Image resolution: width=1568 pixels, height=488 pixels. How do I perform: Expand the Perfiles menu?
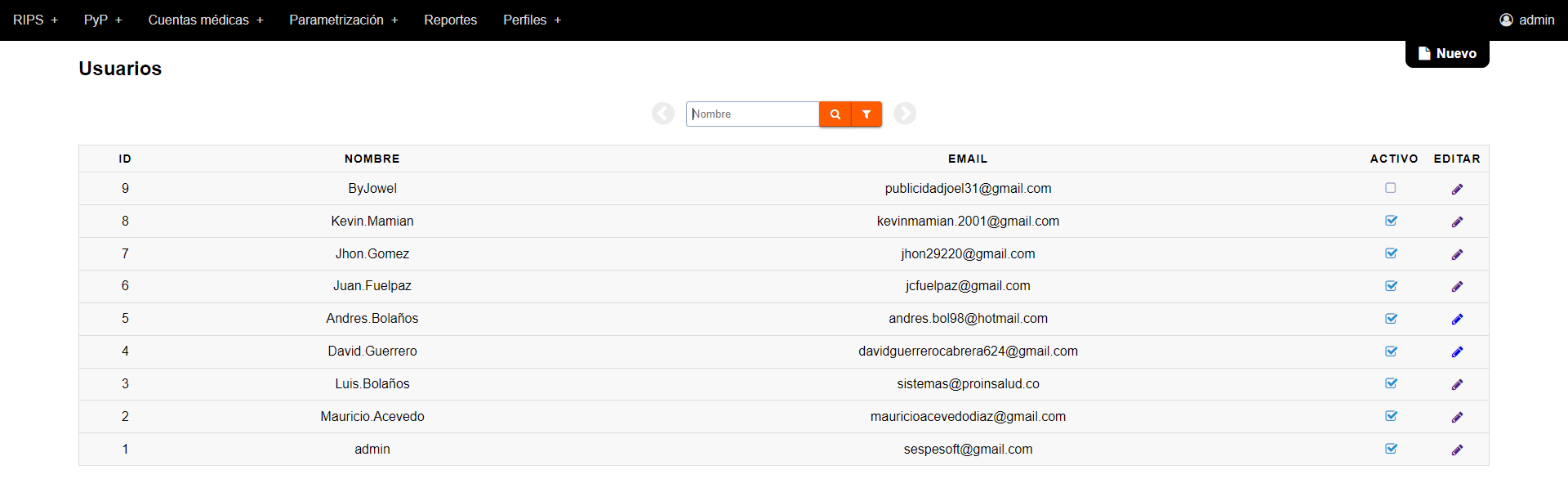tap(532, 20)
